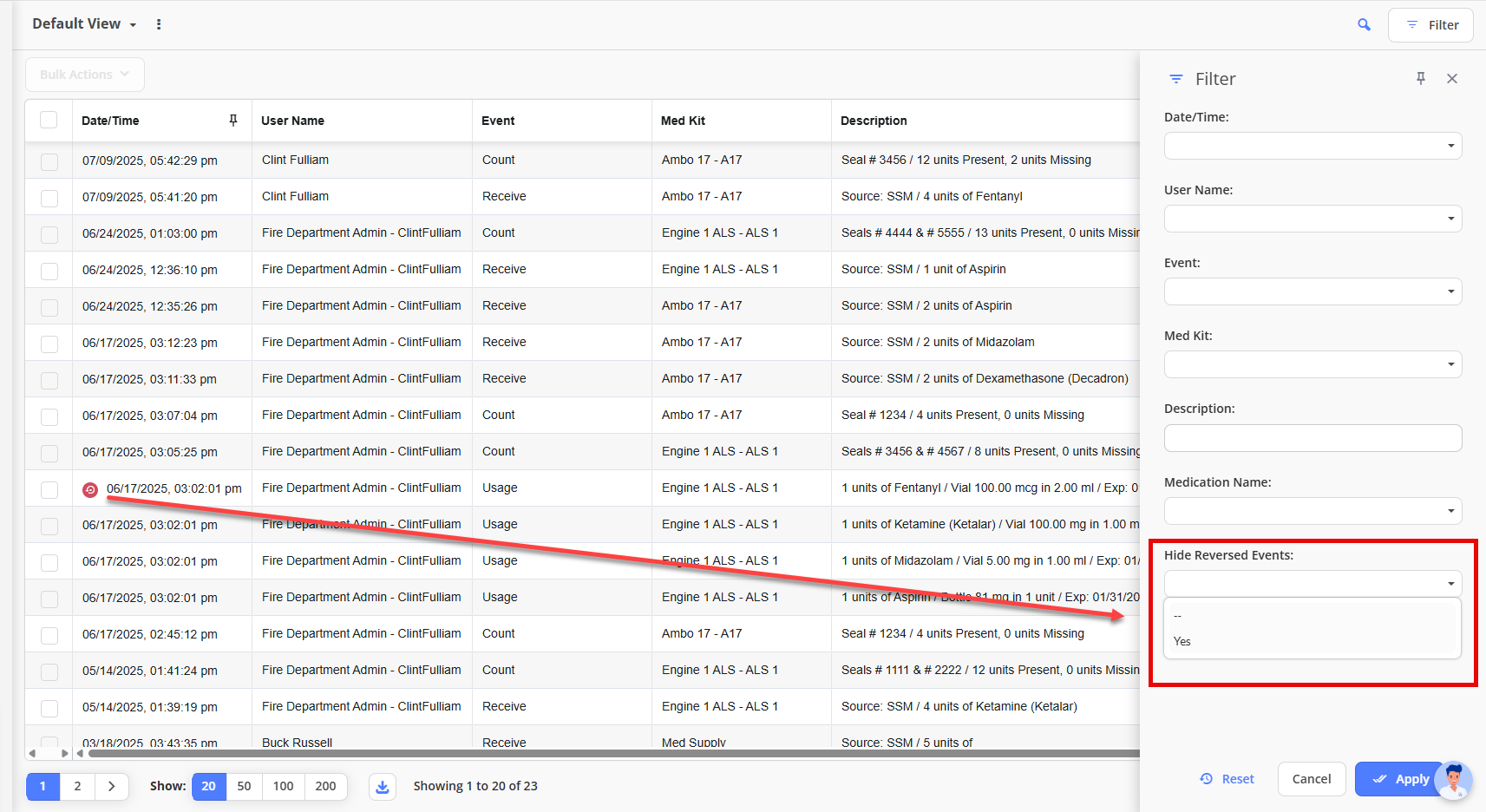Pin the Filter panel
Screen dimensions: 1486x812
pos(1421,79)
